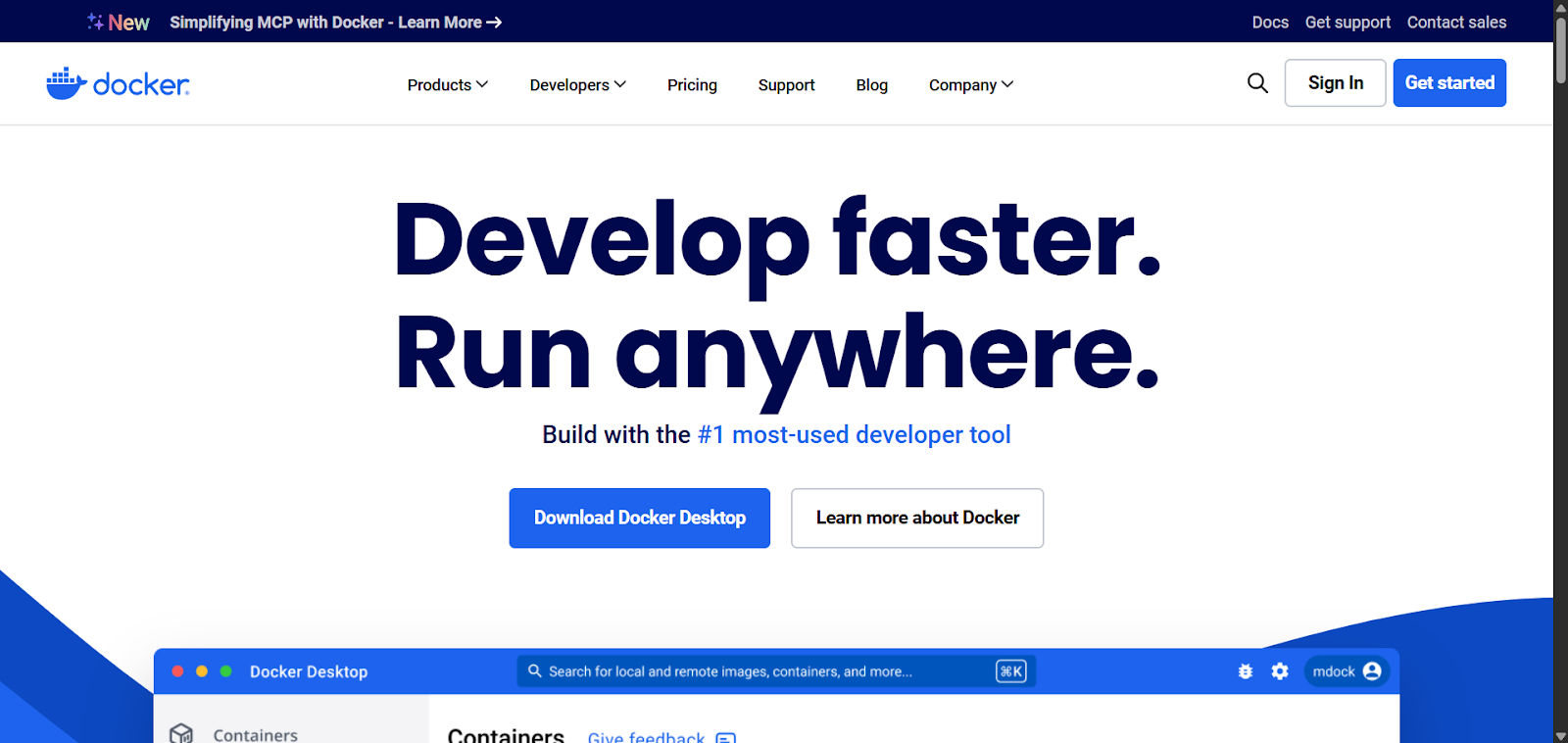Click Get support in the top bar
Image resolution: width=1568 pixels, height=743 pixels.
(x=1347, y=22)
